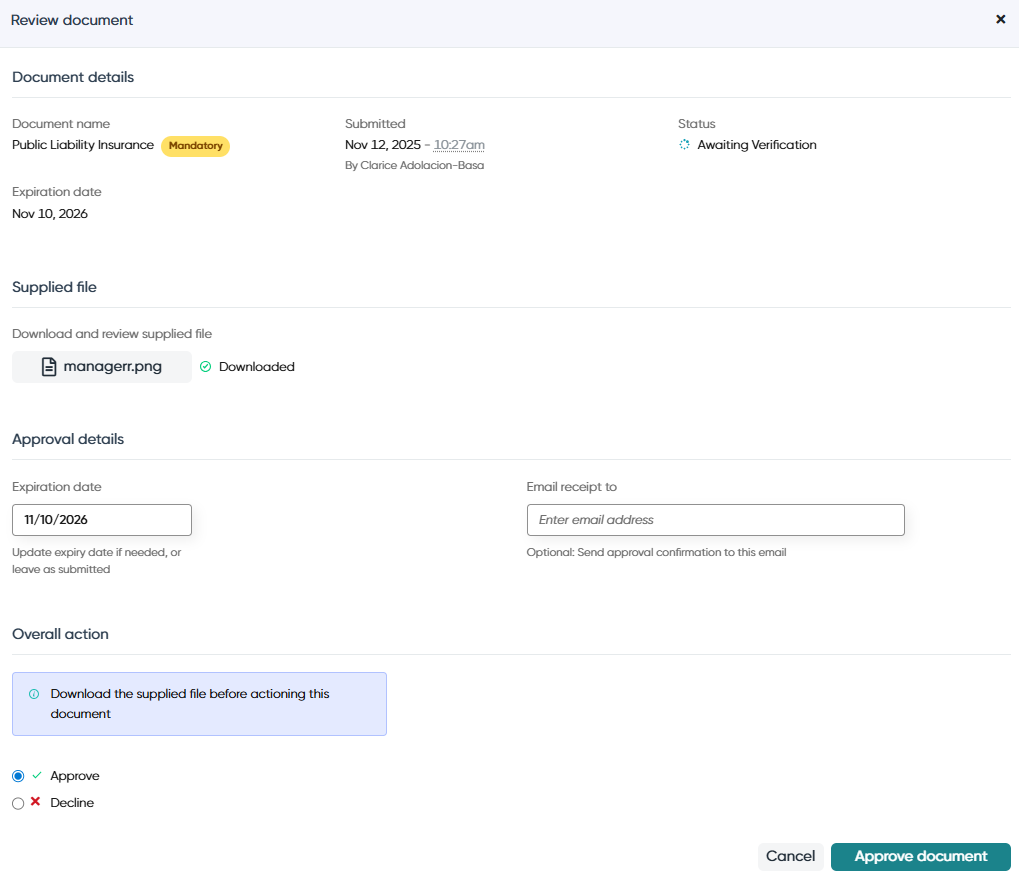Click the Awaiting Verification spinner icon

pos(684,144)
